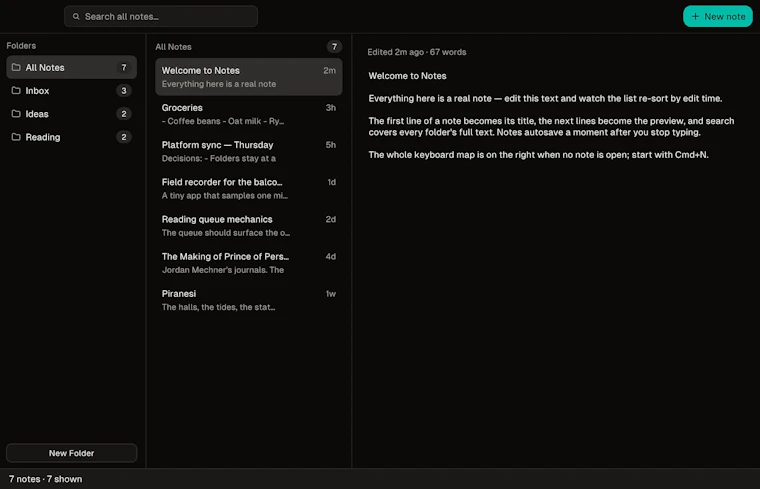Viewport: 760px width, 489px height.
Task: Click the Decisions: - Folders stay preview text
Action: [x=219, y=158]
